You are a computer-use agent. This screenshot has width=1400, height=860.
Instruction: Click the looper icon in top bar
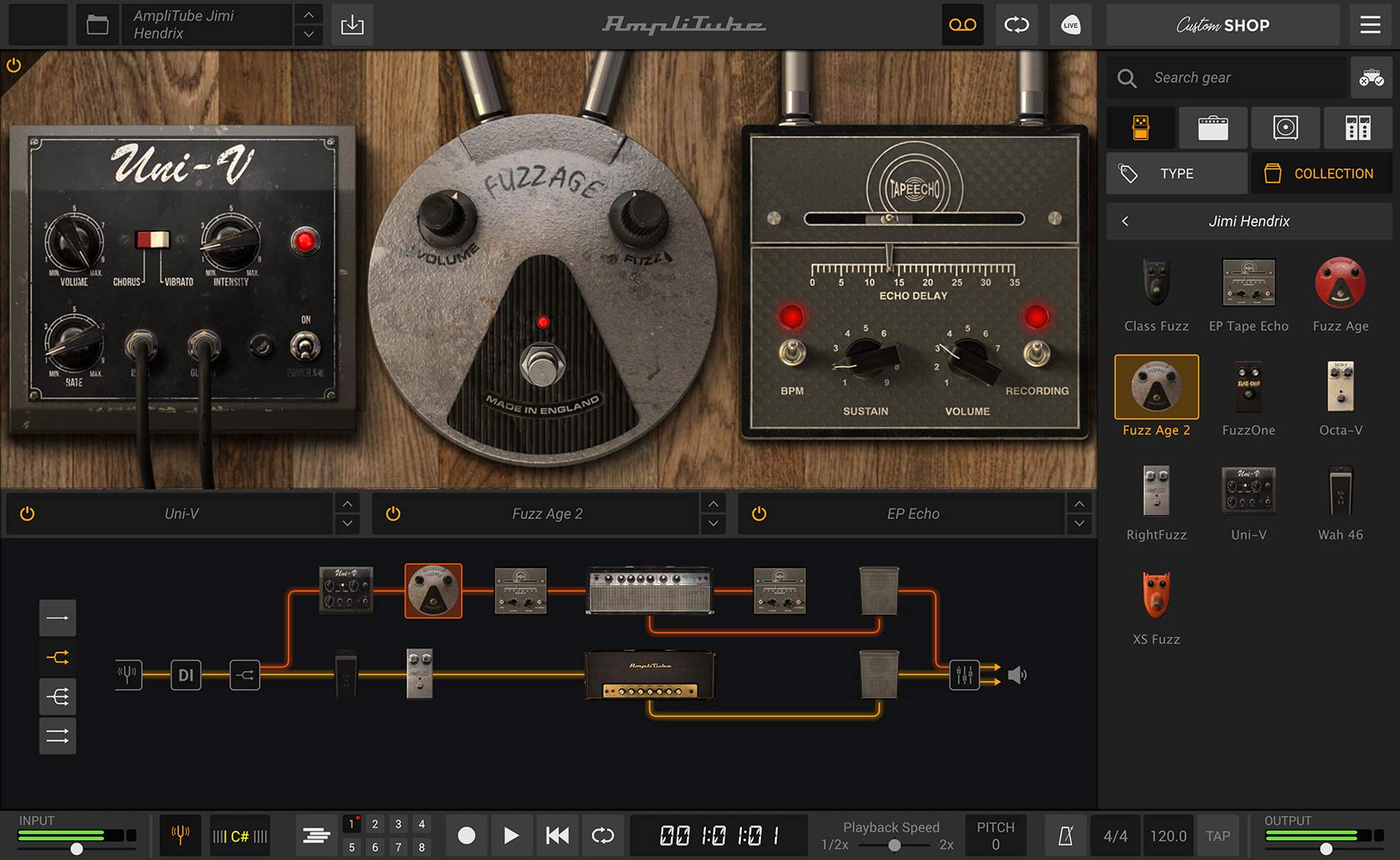click(1017, 25)
